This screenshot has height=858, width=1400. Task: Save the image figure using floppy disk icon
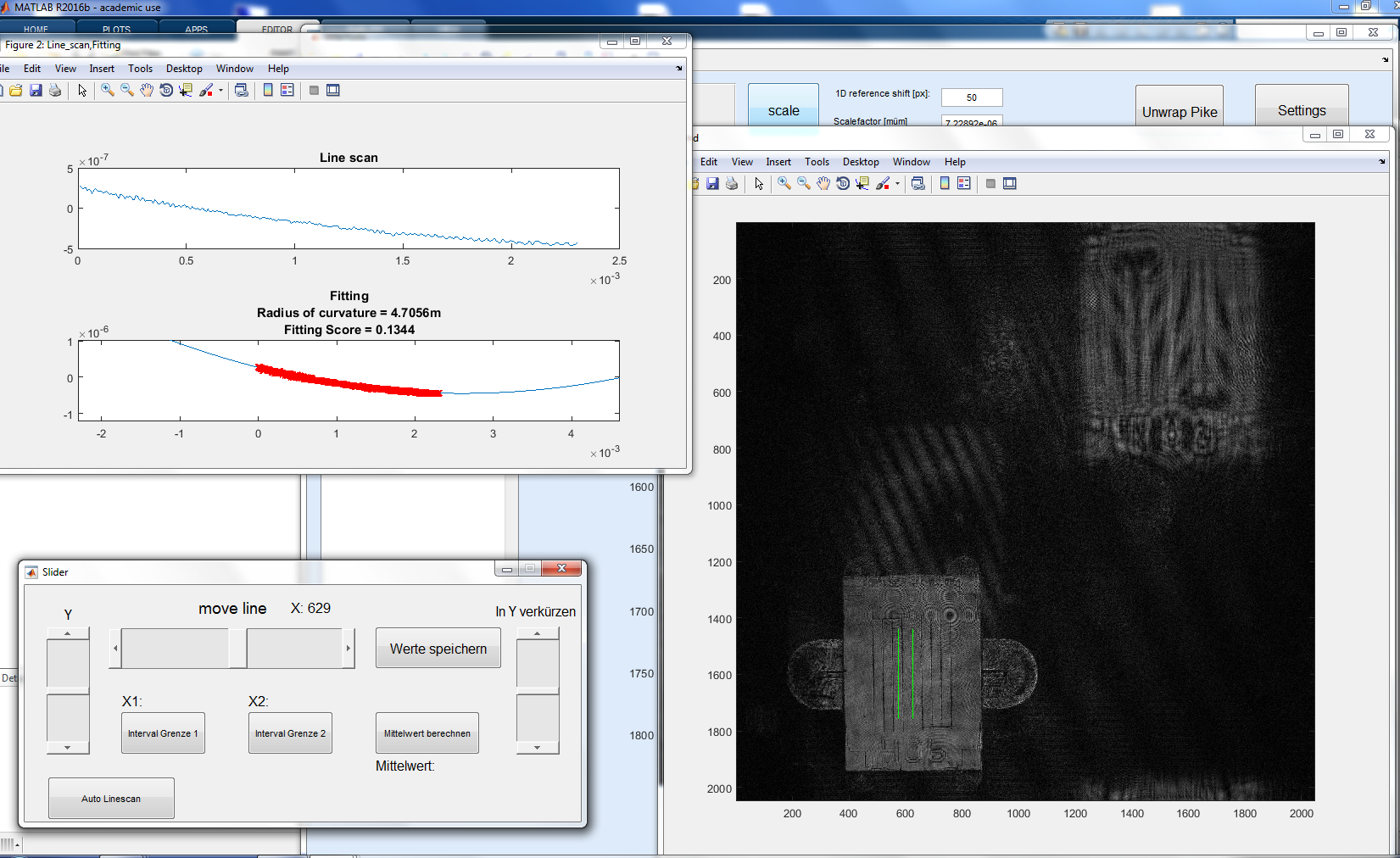pos(712,184)
